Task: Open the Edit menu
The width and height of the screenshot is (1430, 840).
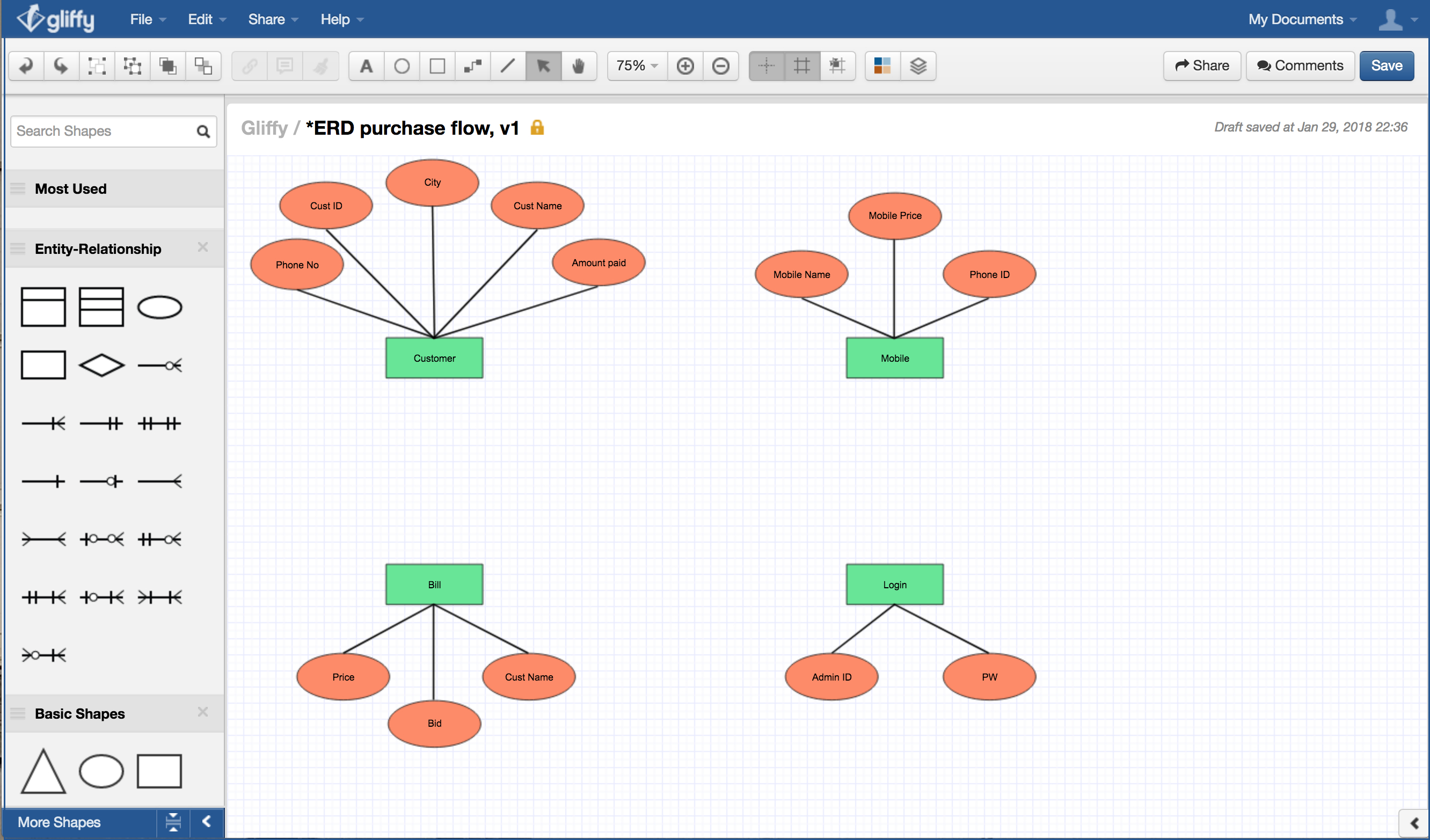Action: 199,18
